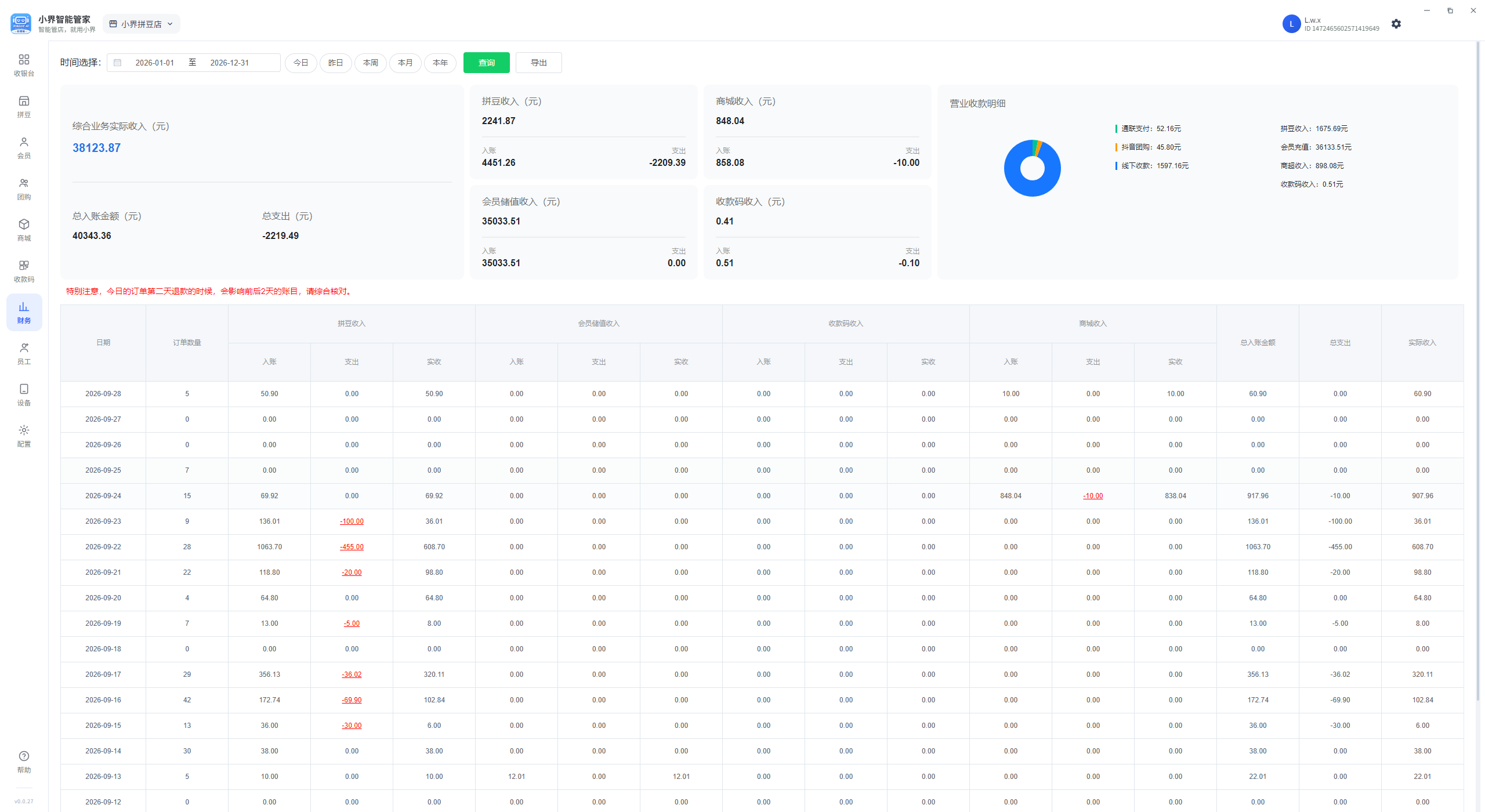Click the 2026-09-28 date cell
1485x812 pixels.
tap(103, 394)
